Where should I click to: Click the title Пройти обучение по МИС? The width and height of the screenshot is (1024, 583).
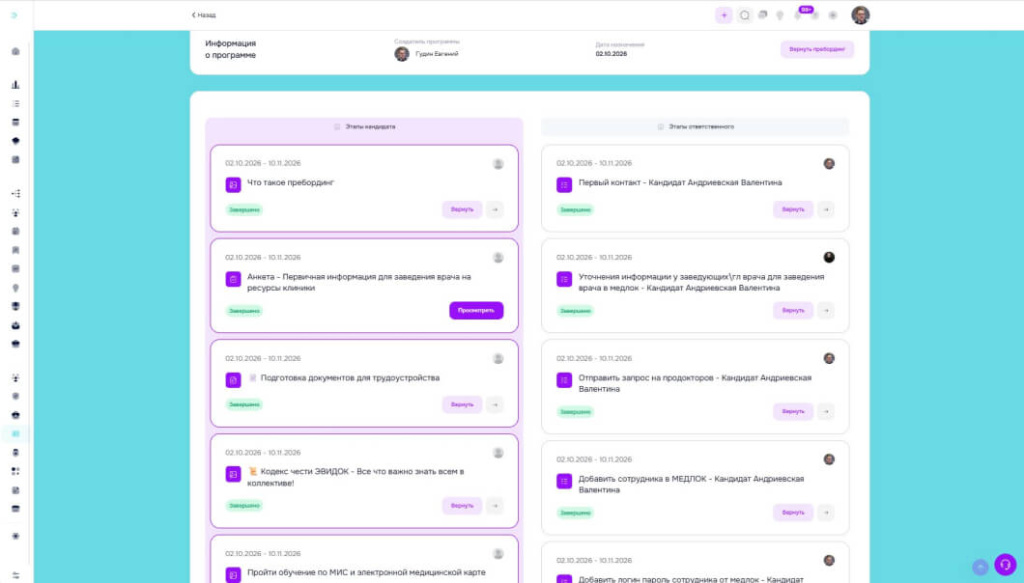coord(366,573)
